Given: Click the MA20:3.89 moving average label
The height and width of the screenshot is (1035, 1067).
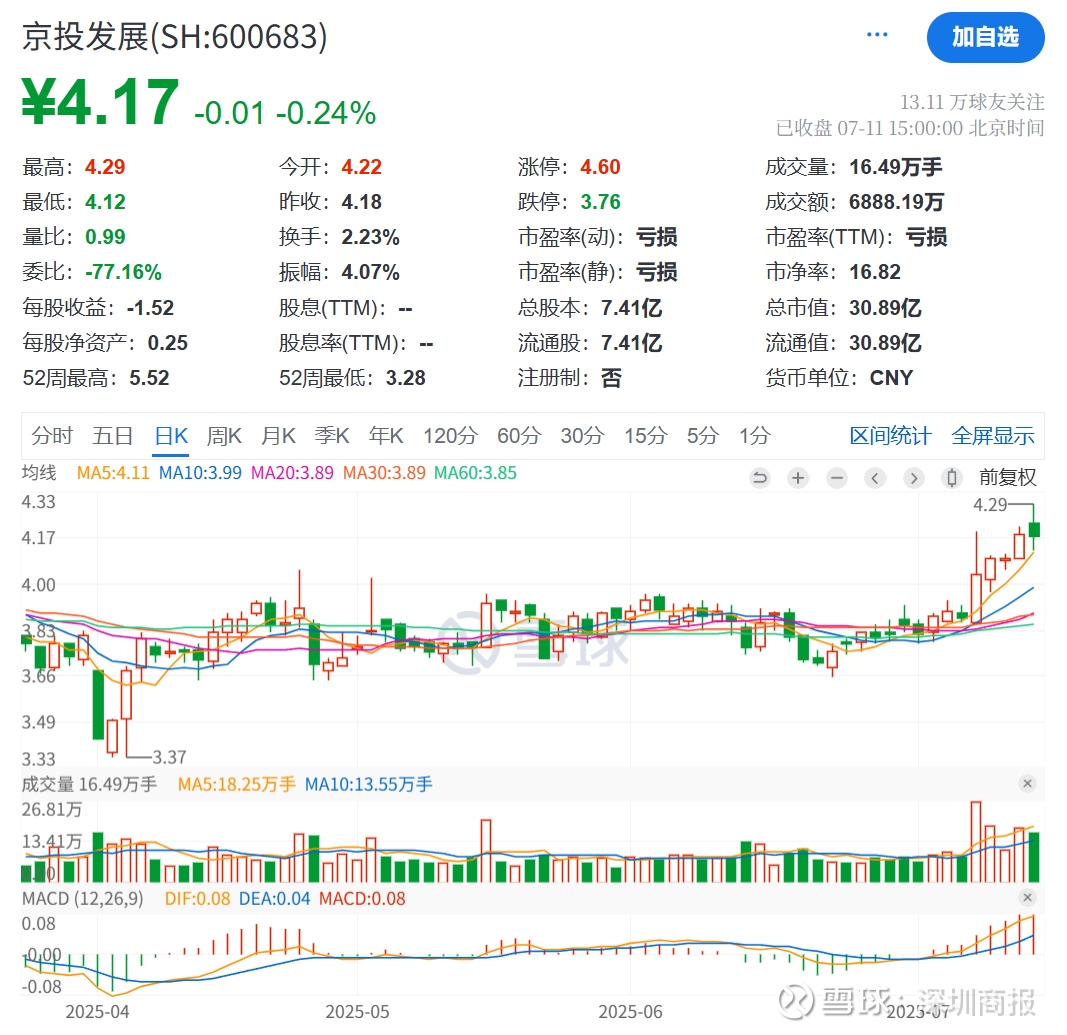Looking at the screenshot, I should [x=292, y=473].
